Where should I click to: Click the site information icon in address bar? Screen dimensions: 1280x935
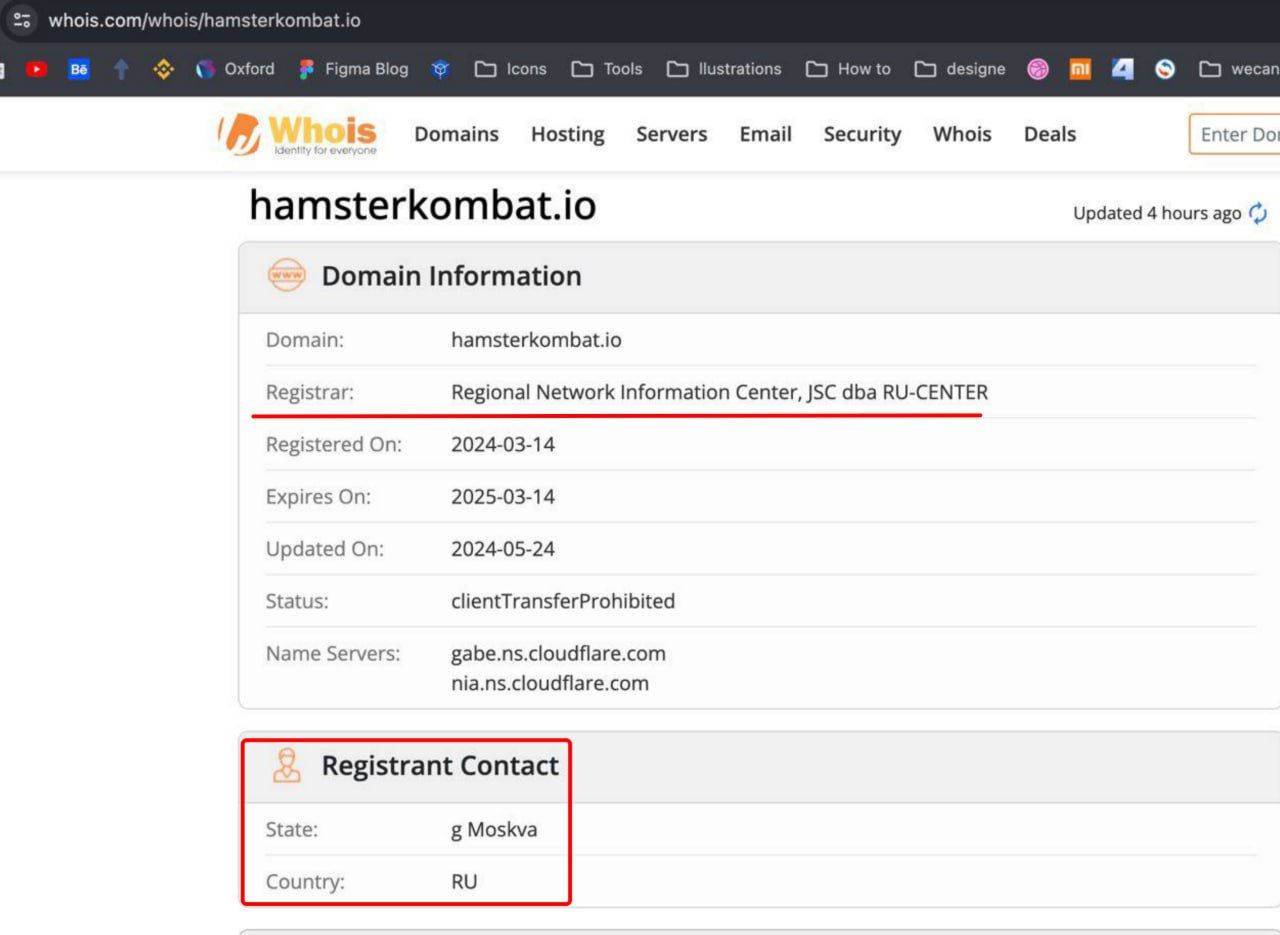point(21,20)
